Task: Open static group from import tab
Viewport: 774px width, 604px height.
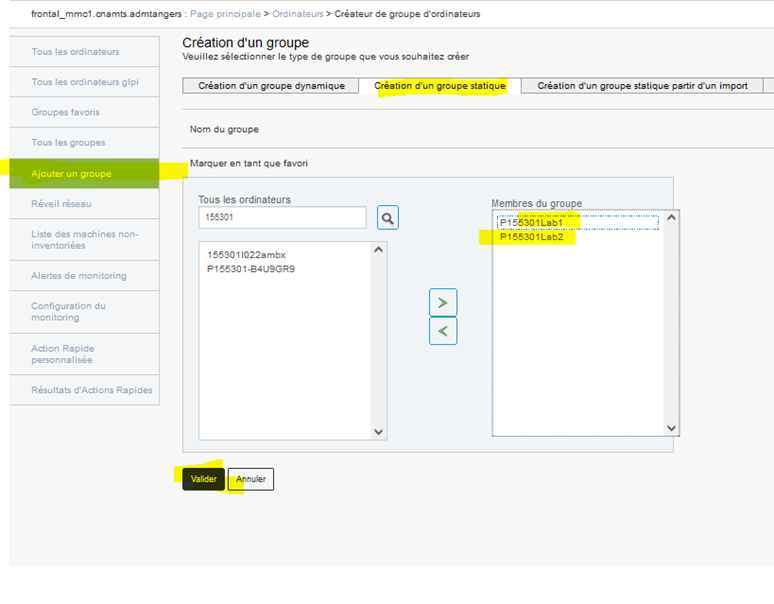Action: coord(642,86)
